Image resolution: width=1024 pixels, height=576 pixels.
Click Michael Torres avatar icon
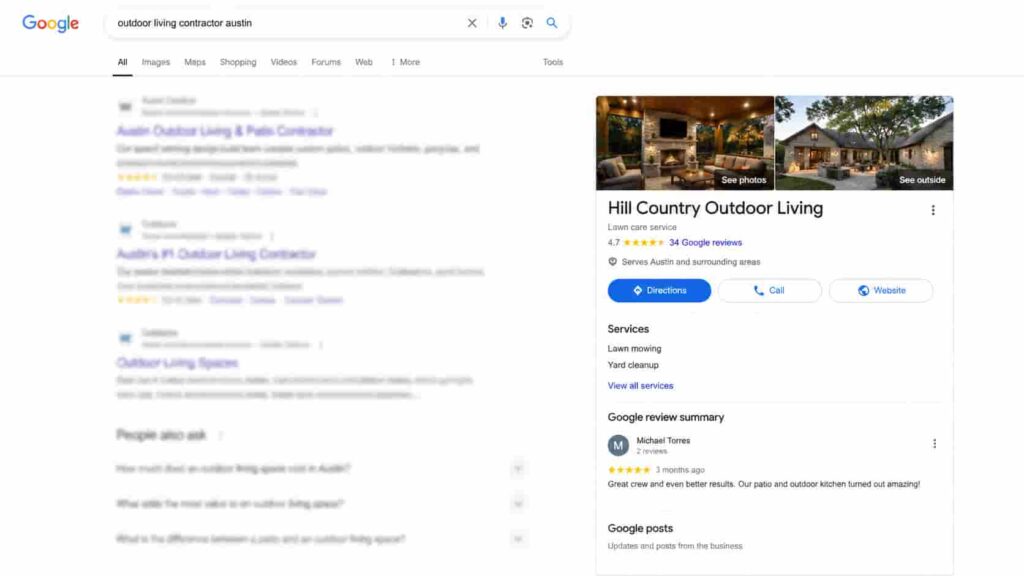[618, 445]
